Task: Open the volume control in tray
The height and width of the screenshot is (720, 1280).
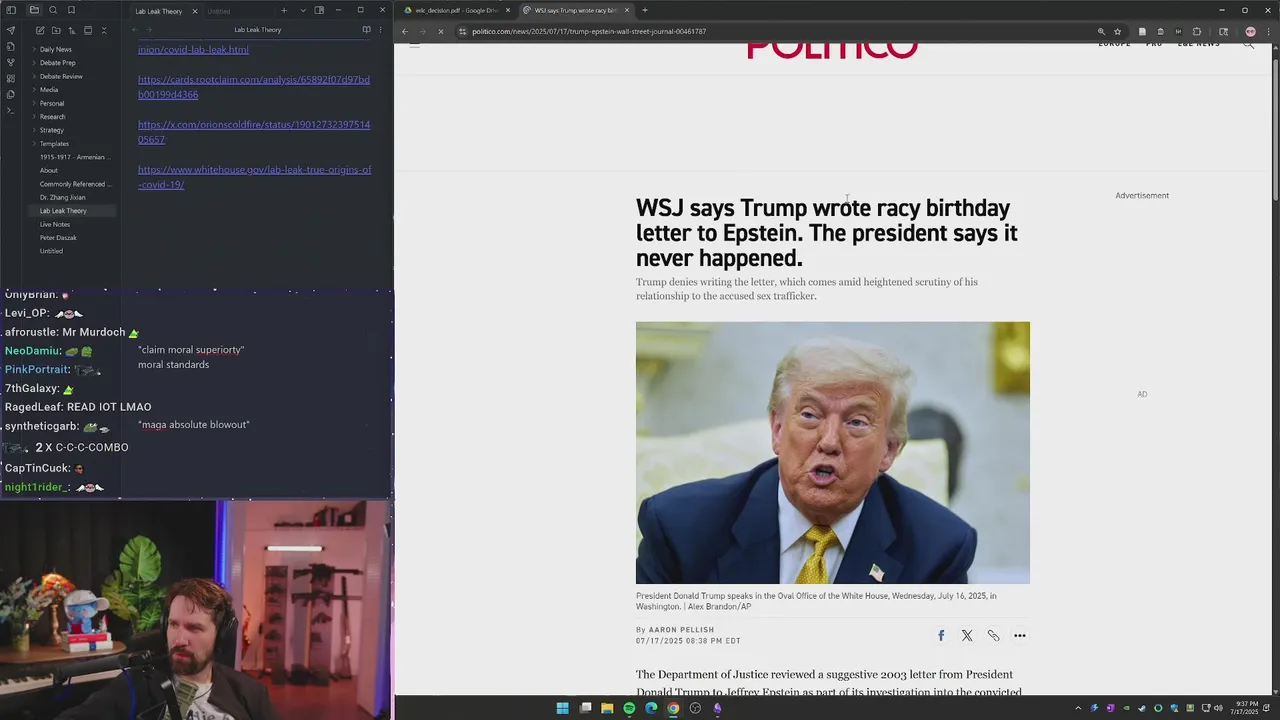Action: click(x=1218, y=708)
